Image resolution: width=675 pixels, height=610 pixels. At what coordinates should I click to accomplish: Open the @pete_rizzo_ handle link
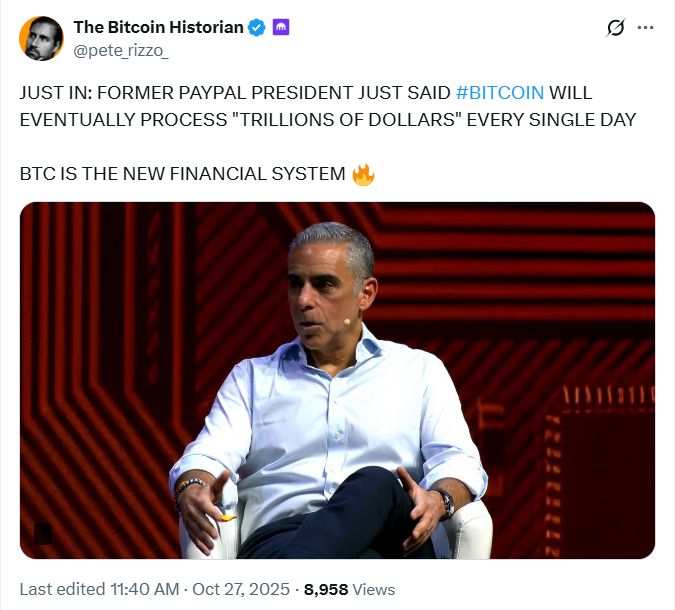tap(121, 47)
